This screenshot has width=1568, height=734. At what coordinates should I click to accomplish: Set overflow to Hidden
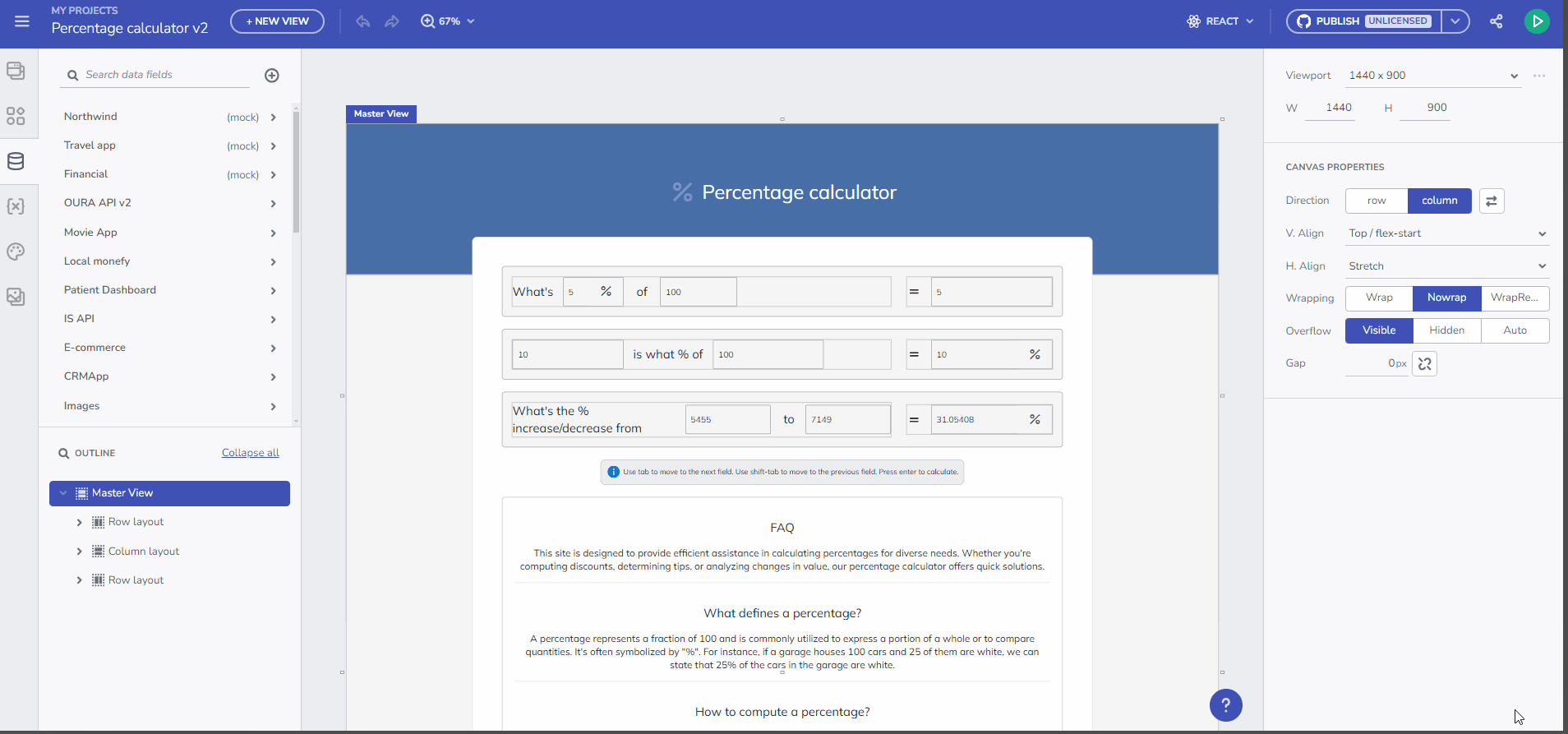pyautogui.click(x=1446, y=330)
